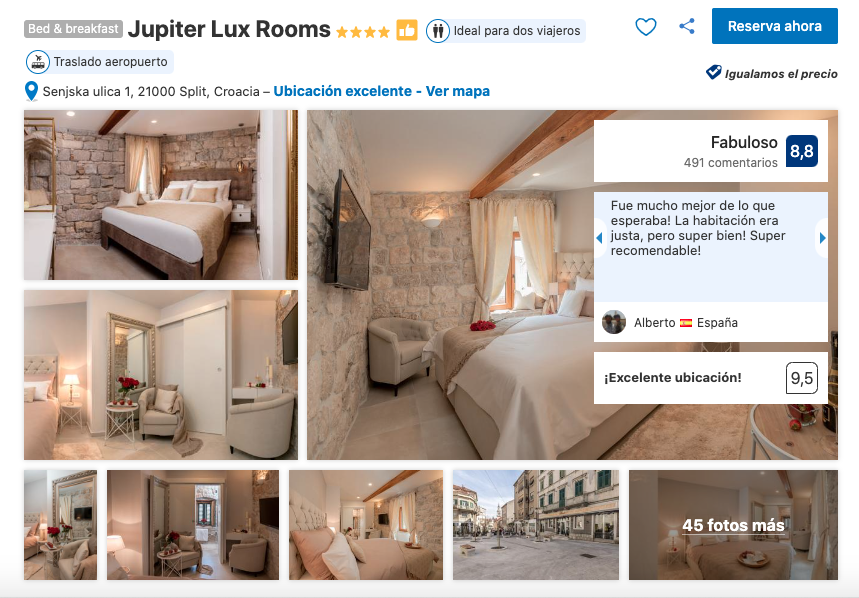Click the blue map pin icon

tap(32, 91)
